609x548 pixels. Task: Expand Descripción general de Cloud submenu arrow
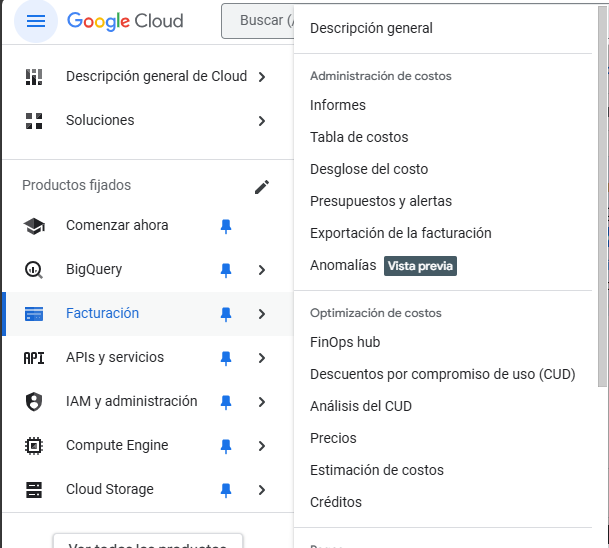tap(262, 77)
